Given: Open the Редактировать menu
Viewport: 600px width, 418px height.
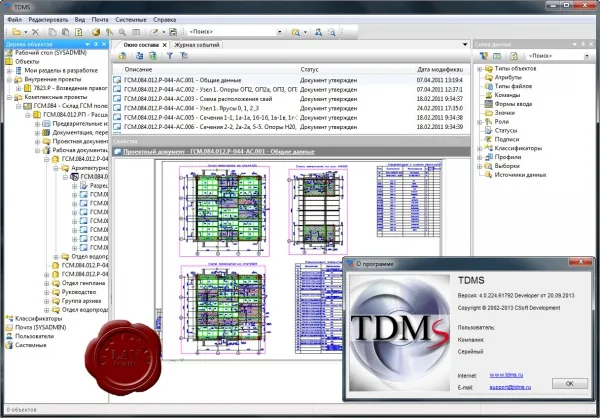Looking at the screenshot, I should click(x=48, y=20).
